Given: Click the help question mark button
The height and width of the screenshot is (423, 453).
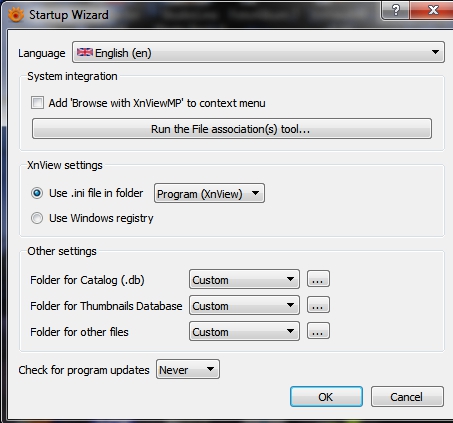Looking at the screenshot, I should coord(396,10).
